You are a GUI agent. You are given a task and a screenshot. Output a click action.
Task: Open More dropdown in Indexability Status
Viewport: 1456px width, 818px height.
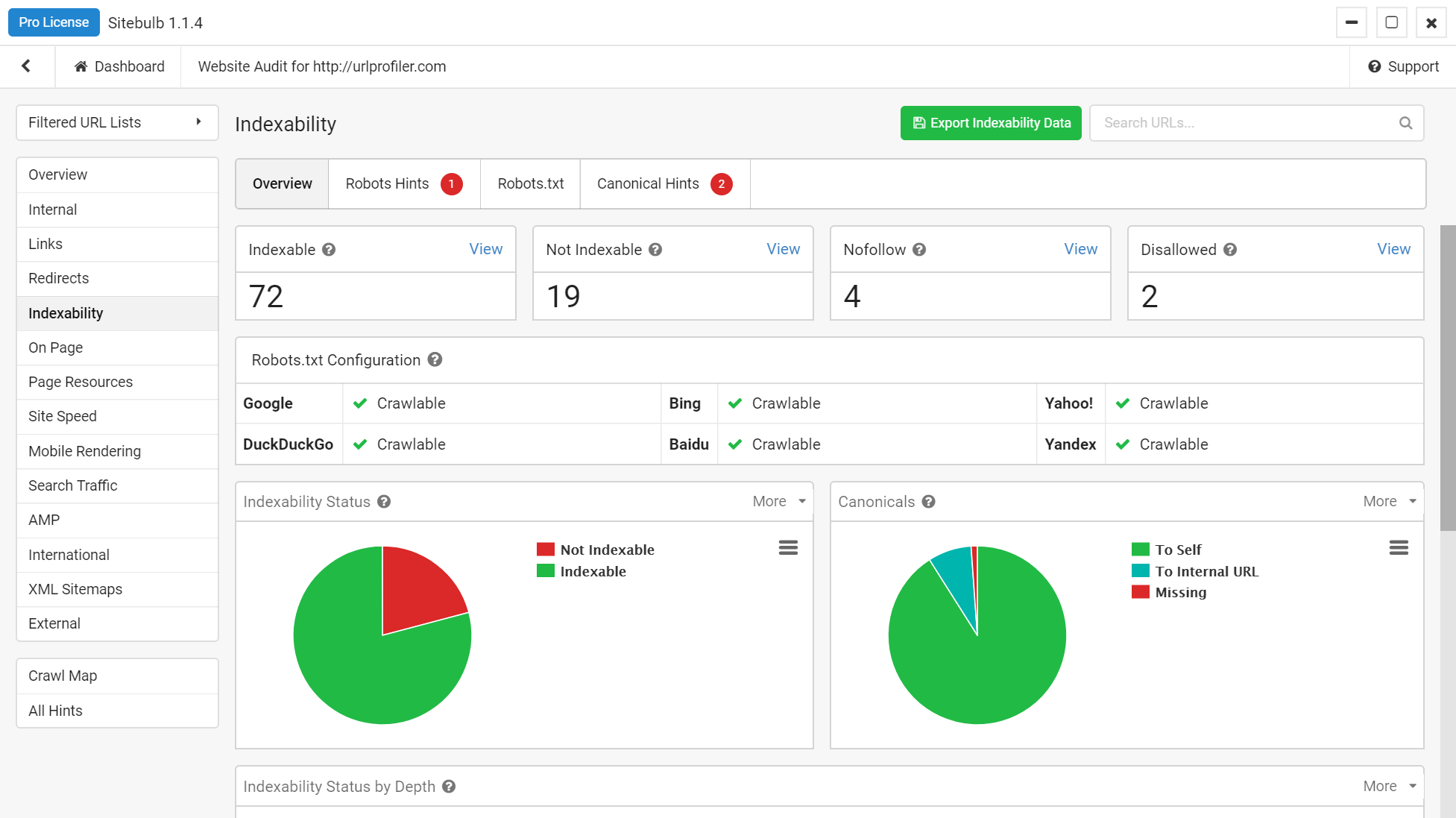(x=778, y=501)
